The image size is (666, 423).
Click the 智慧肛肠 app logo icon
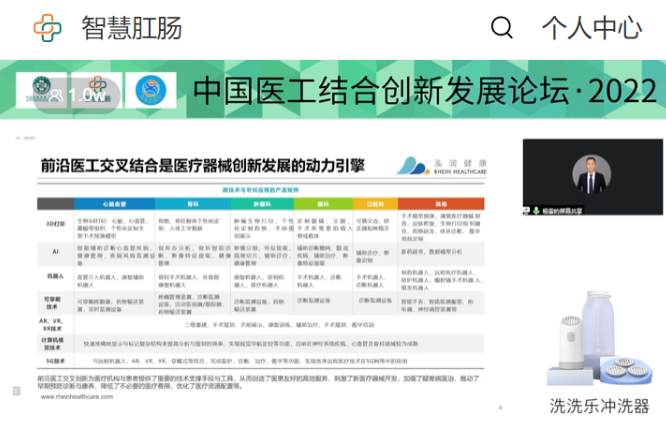click(47, 27)
